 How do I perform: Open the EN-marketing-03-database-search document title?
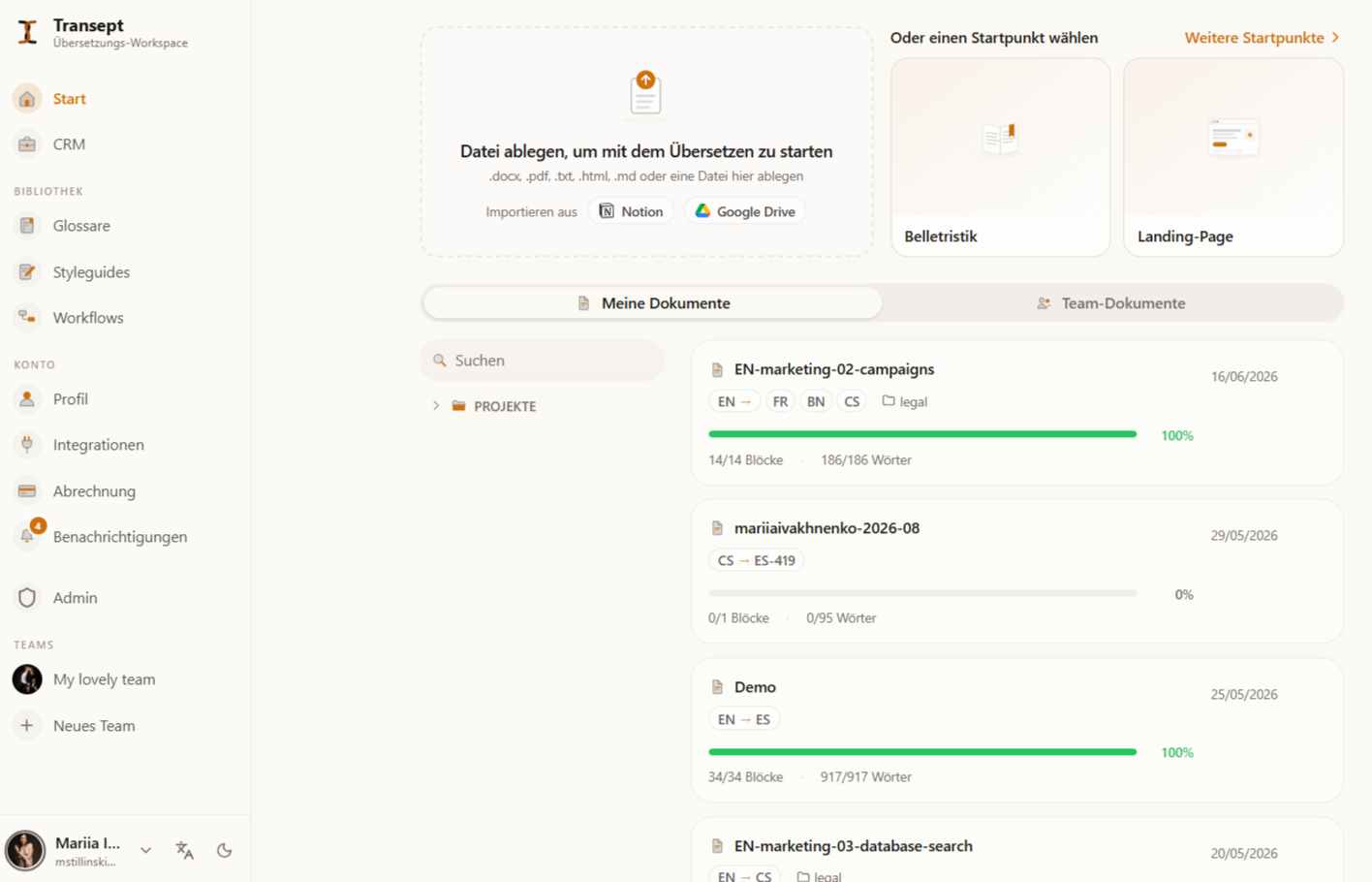pos(854,846)
